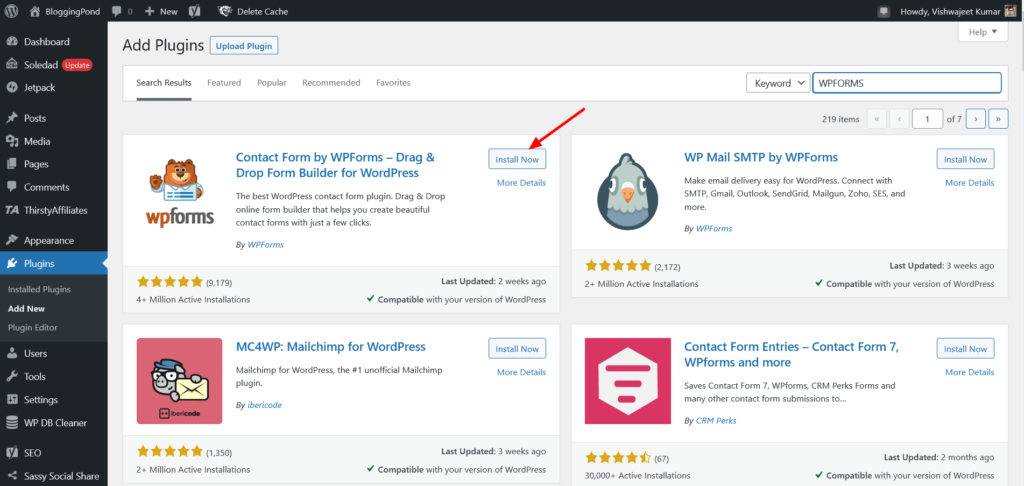
Task: Open Comments sidebar icon
Action: 12,187
